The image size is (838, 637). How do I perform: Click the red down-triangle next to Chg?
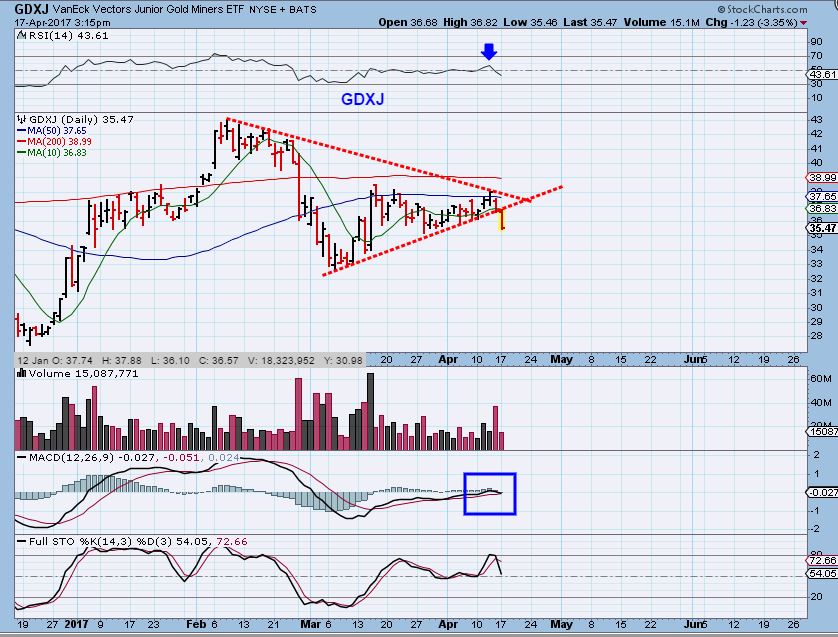coord(804,23)
